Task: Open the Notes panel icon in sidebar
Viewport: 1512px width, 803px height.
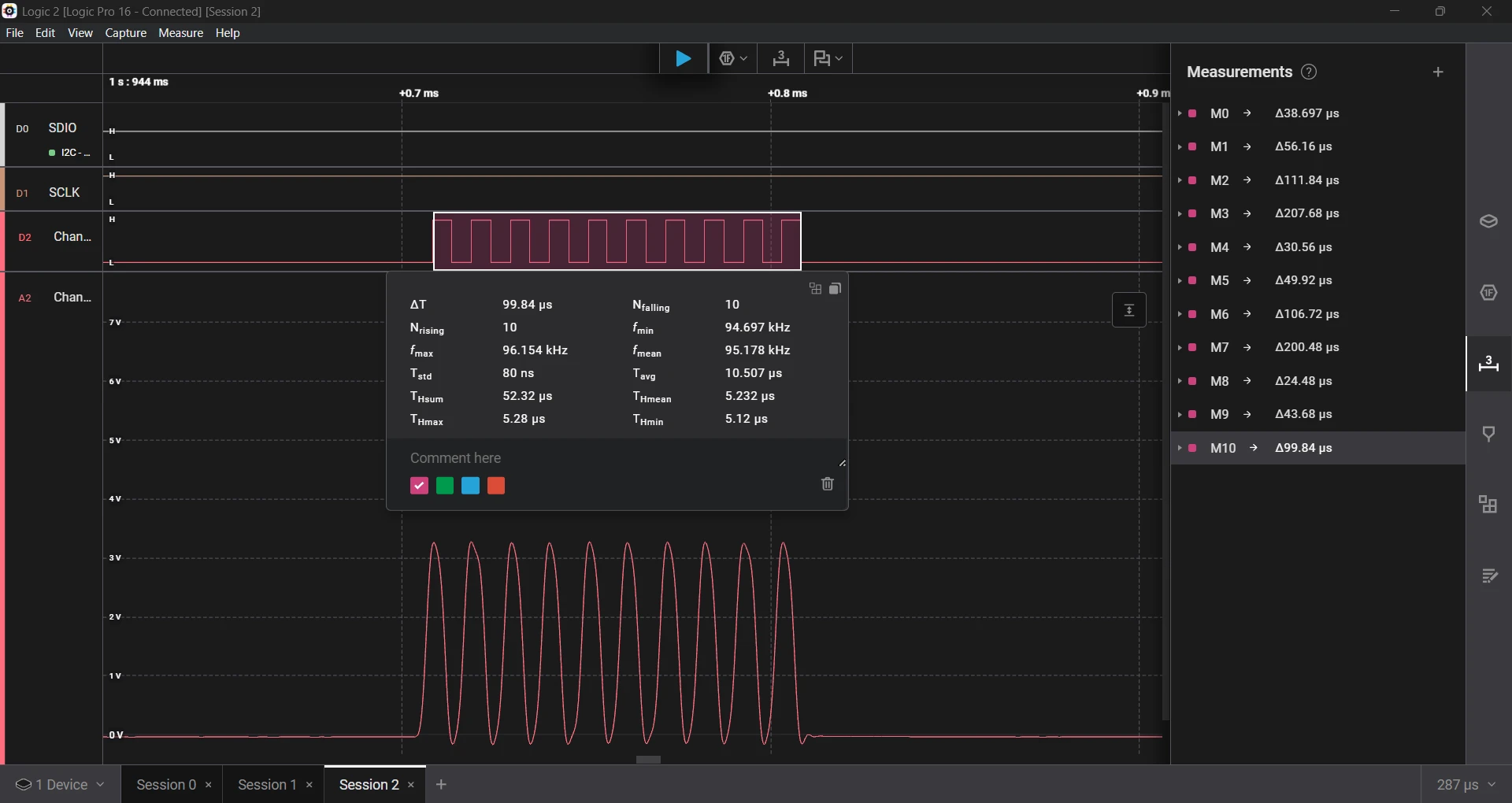Action: coord(1488,576)
